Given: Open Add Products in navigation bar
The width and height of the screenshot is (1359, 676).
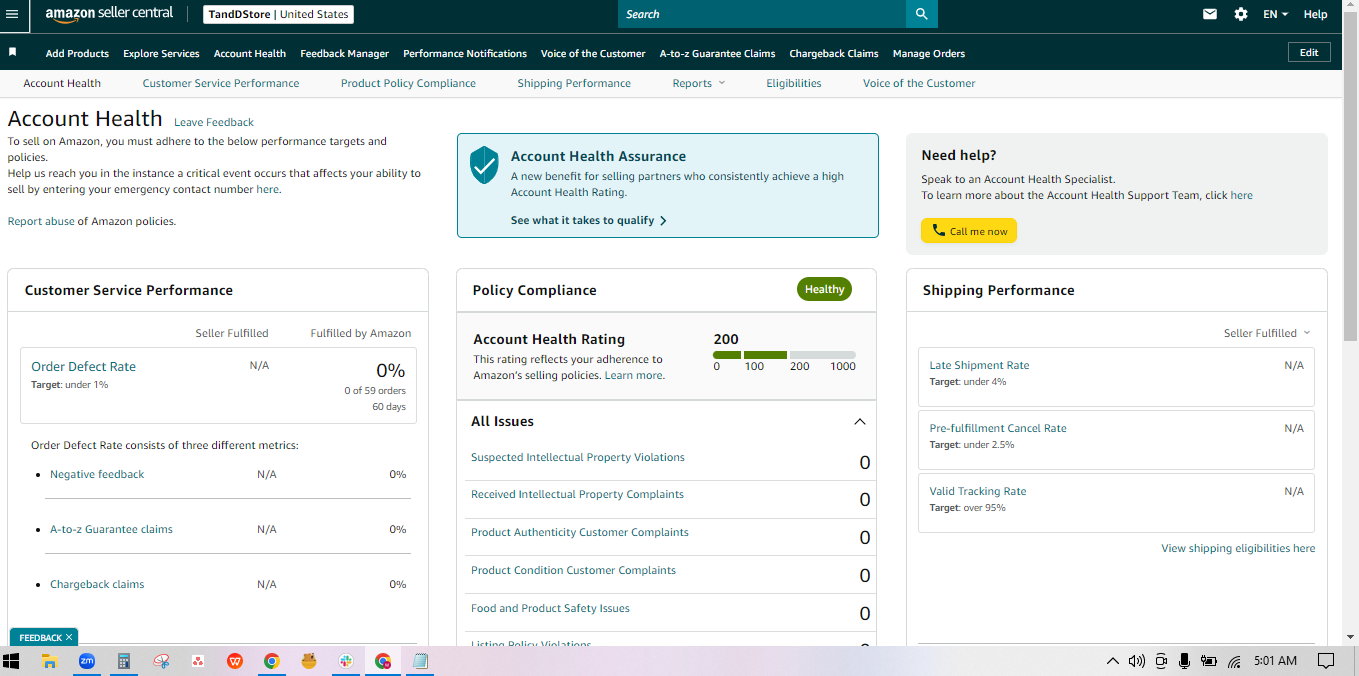Looking at the screenshot, I should tap(77, 53).
